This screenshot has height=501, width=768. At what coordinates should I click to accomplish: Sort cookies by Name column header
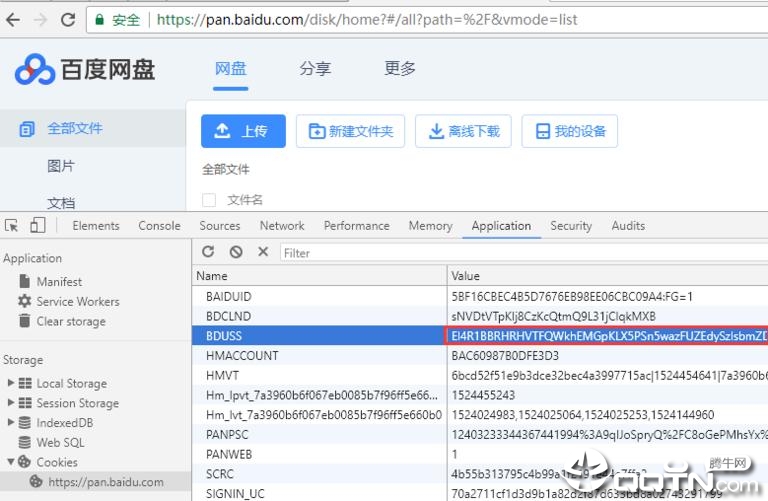coord(319,276)
